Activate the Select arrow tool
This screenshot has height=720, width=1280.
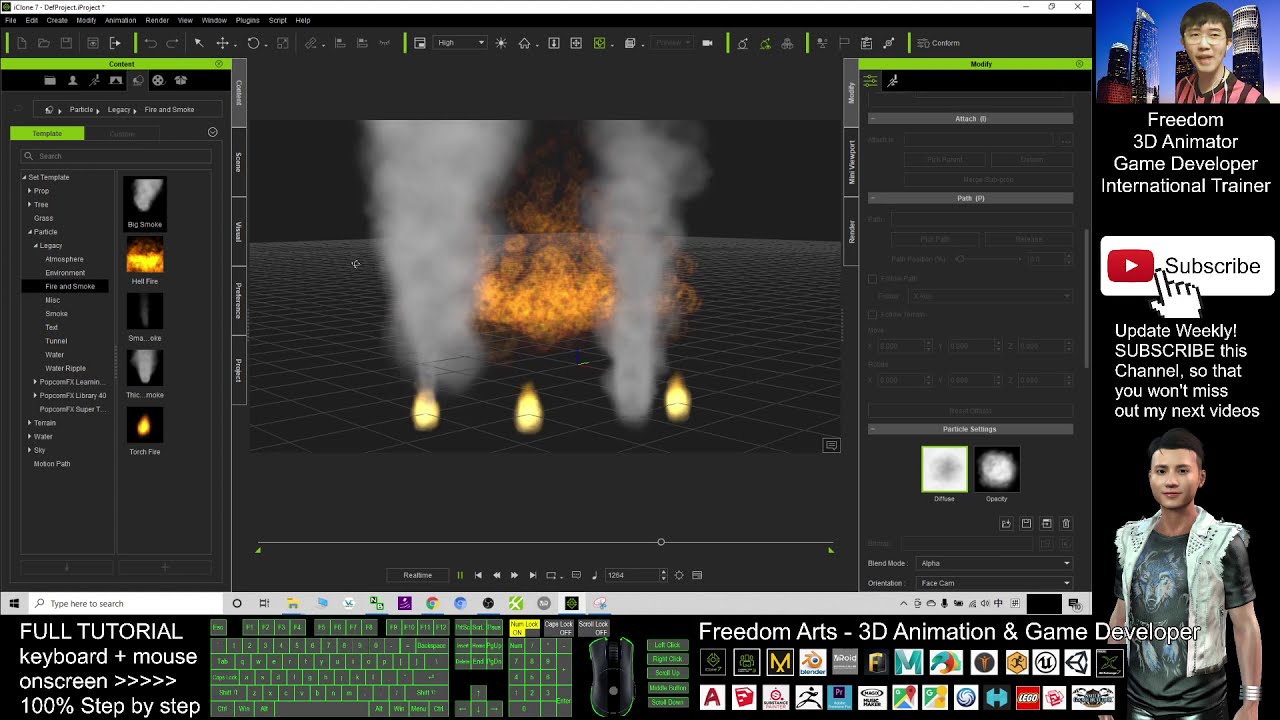[199, 43]
